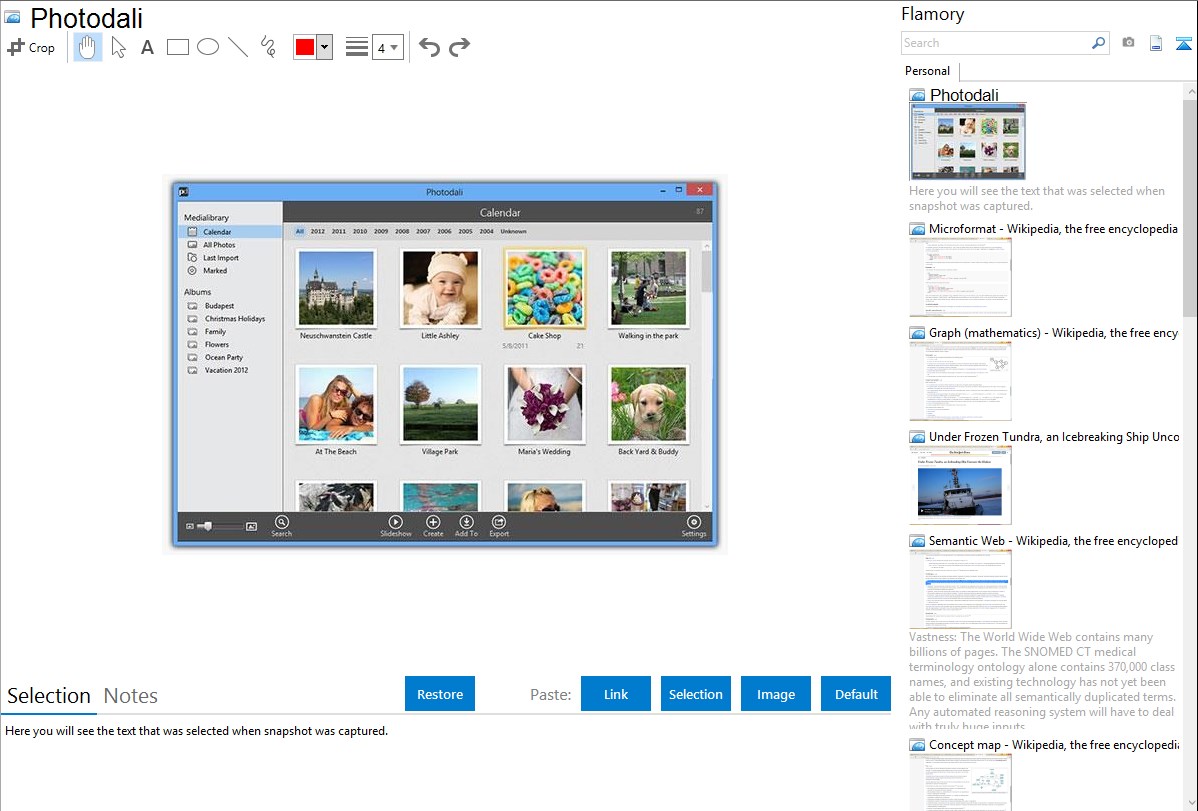
Task: Click the blue collapse panel icon
Action: click(1183, 43)
